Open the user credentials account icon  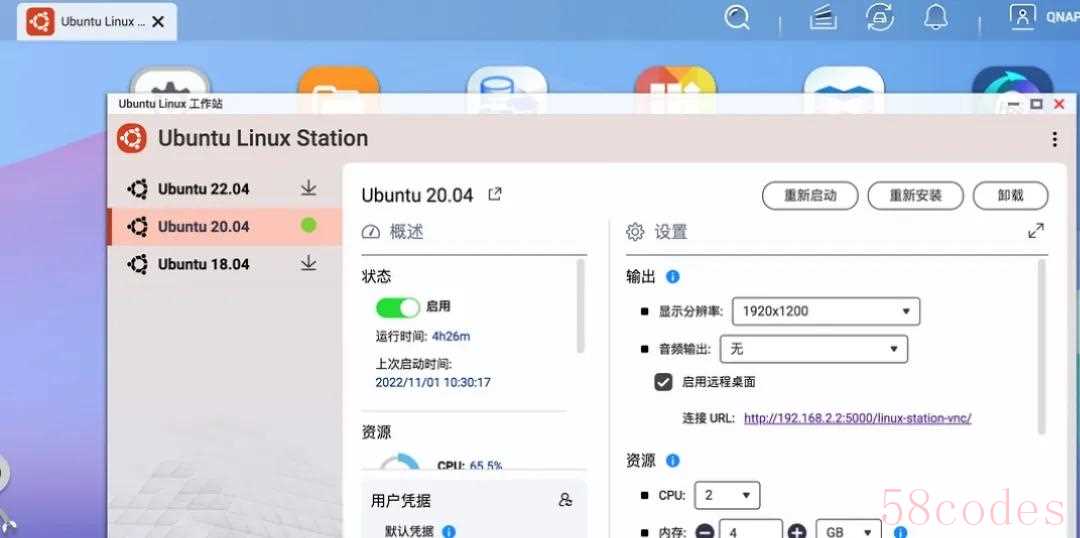pyautogui.click(x=565, y=500)
